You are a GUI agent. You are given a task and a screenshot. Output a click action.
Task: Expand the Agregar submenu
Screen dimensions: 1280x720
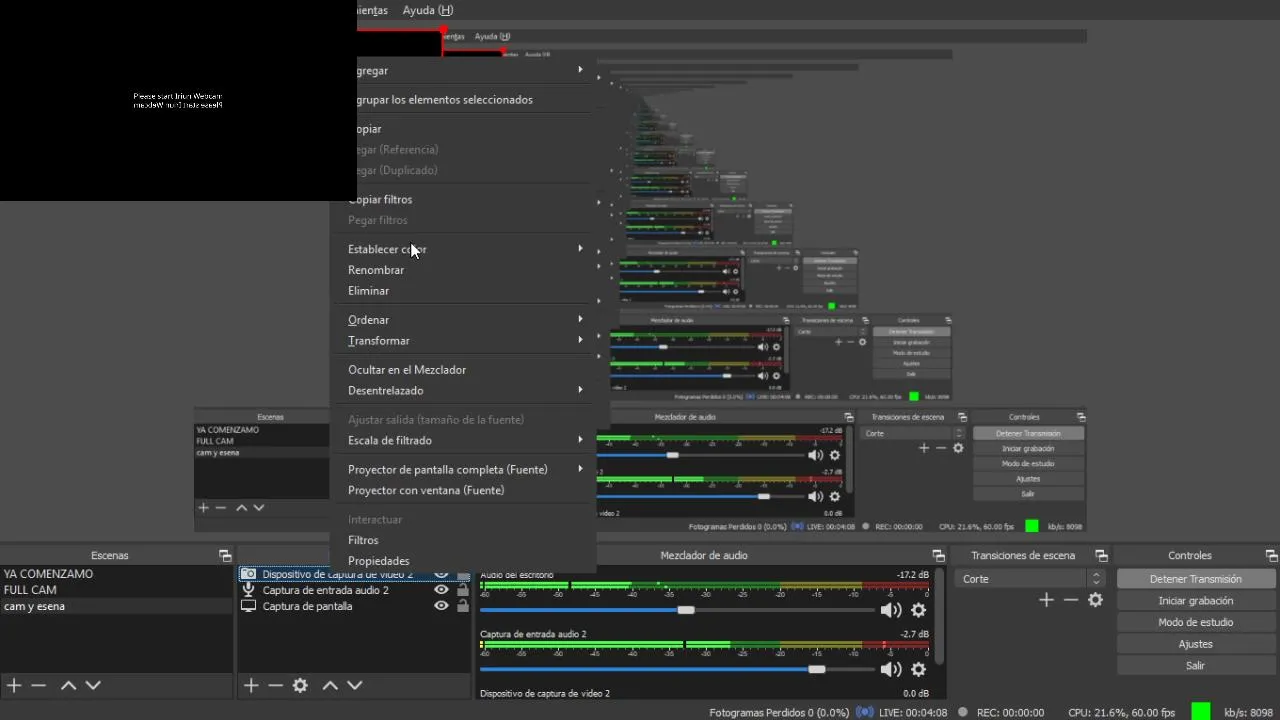click(580, 70)
